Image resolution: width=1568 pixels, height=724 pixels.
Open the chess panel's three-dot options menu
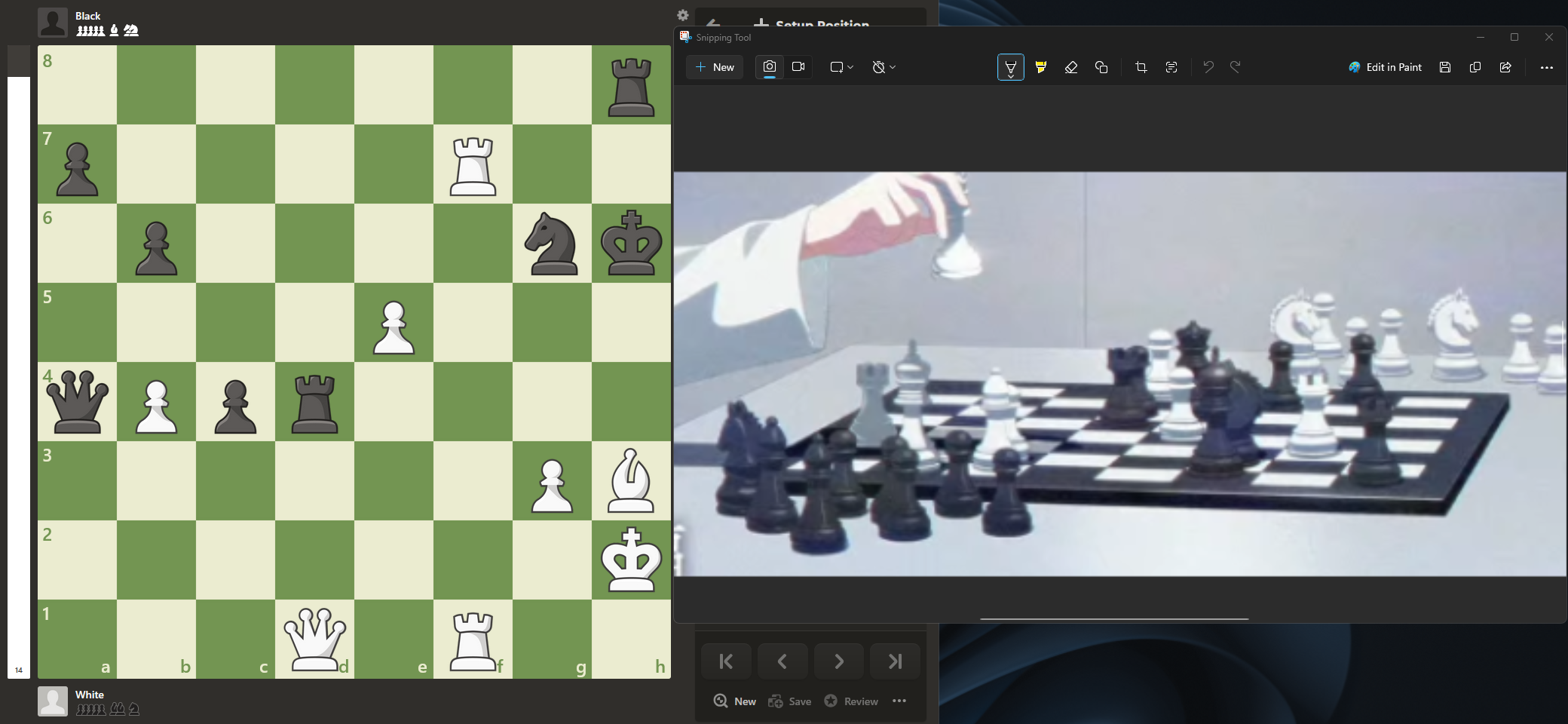899,701
